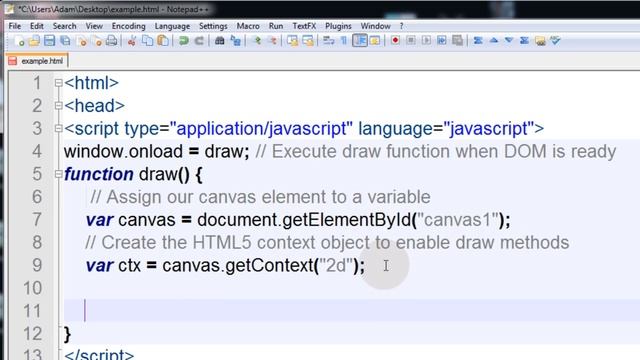Screen dimensions: 640x360
Task: Open the Replace dialog icon
Action: [236, 41]
